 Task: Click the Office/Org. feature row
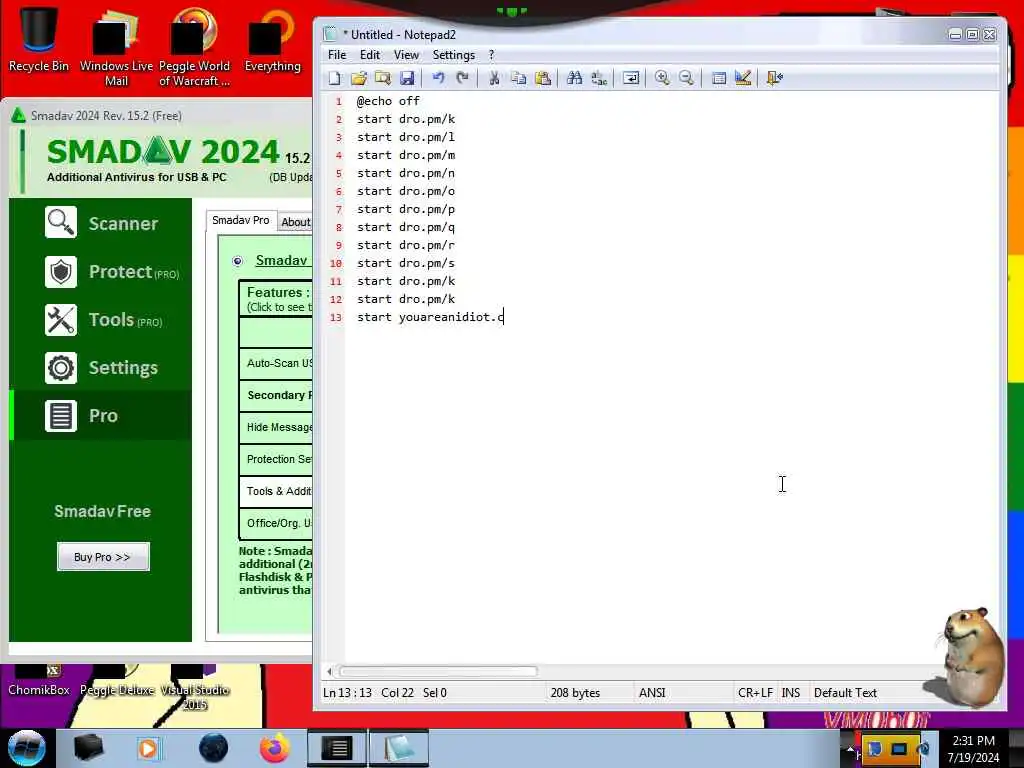pos(276,523)
